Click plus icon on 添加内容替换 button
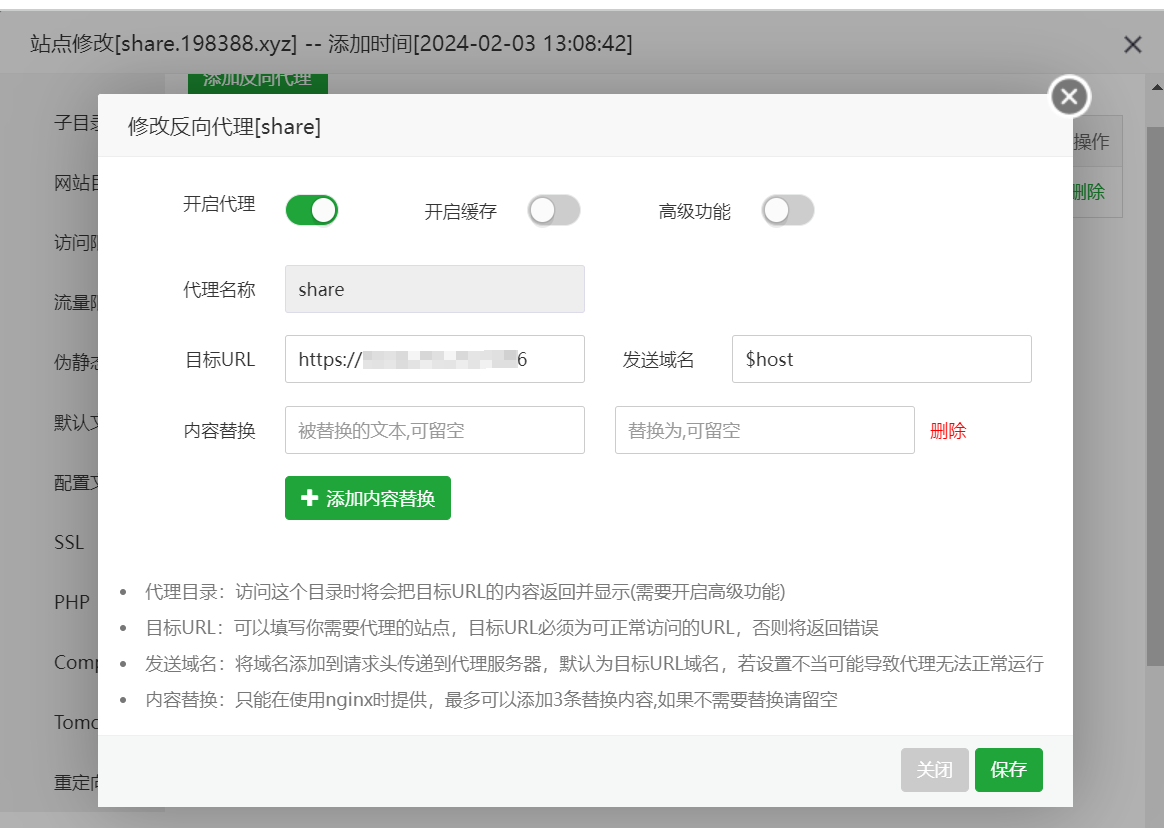 point(309,498)
